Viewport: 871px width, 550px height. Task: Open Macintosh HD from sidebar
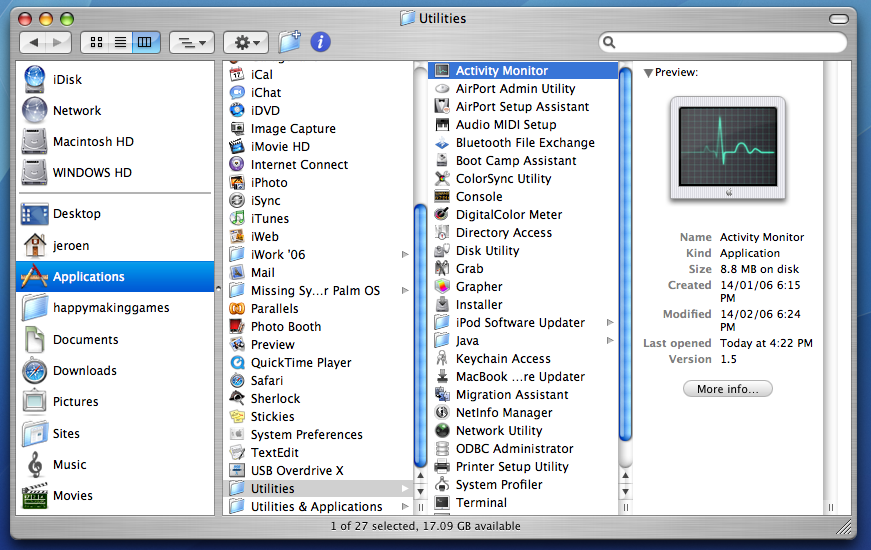tap(115, 142)
